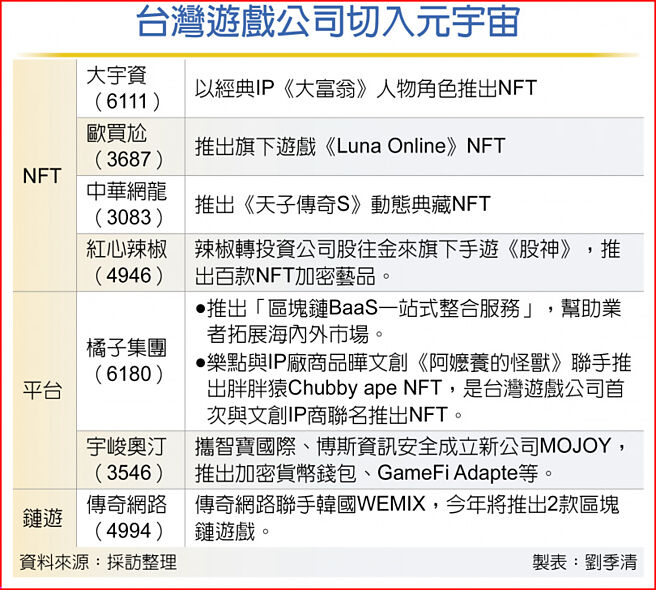The width and height of the screenshot is (656, 590).
Task: Click company cell 橘子集團 (6180)
Action: pyautogui.click(x=131, y=361)
